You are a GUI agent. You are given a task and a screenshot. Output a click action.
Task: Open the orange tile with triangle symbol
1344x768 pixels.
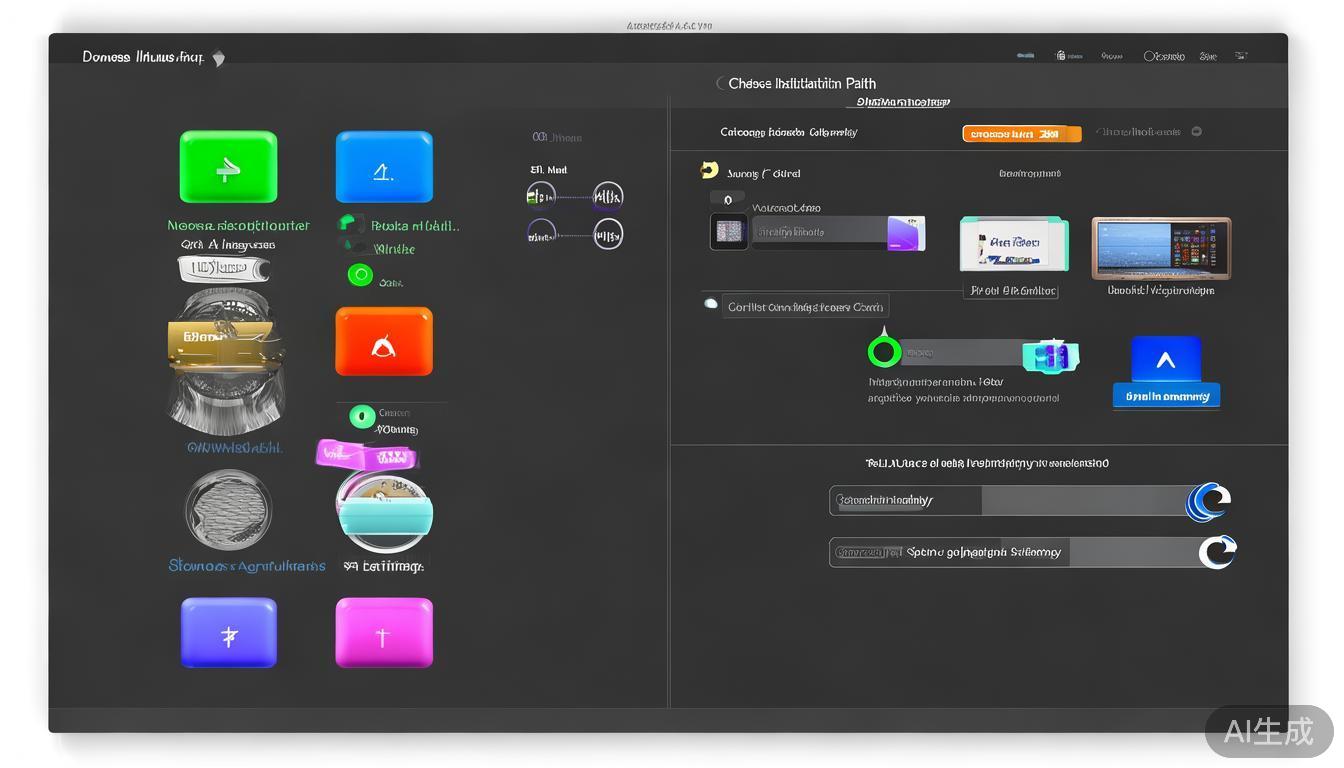[384, 342]
